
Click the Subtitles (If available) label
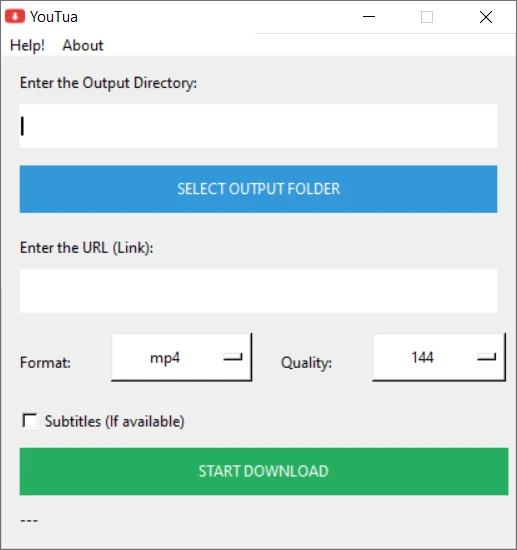tap(114, 421)
